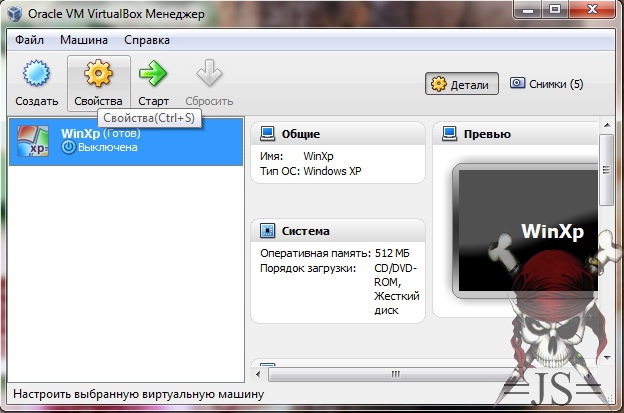Switch to Снимки (5) snapshots view

point(546,84)
